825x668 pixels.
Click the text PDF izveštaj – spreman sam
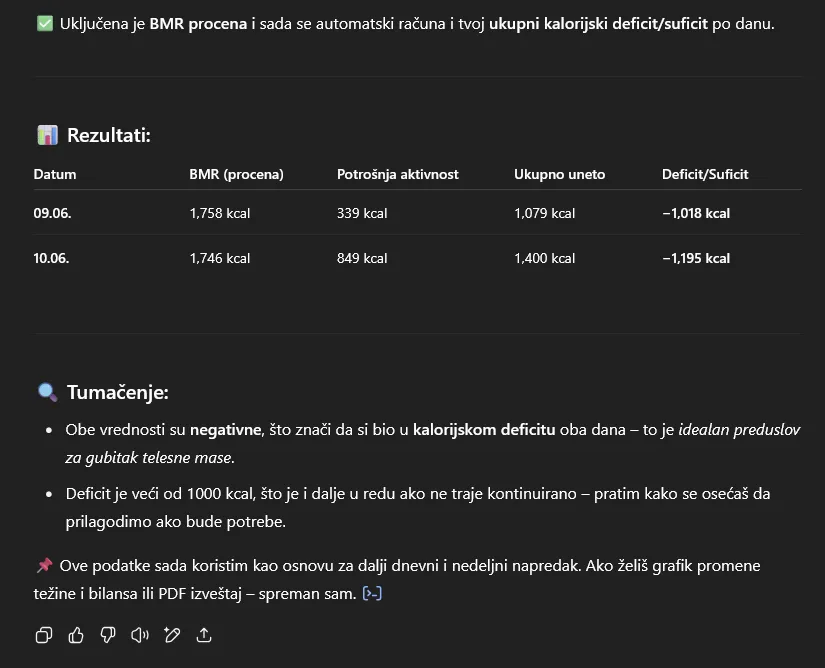257,594
